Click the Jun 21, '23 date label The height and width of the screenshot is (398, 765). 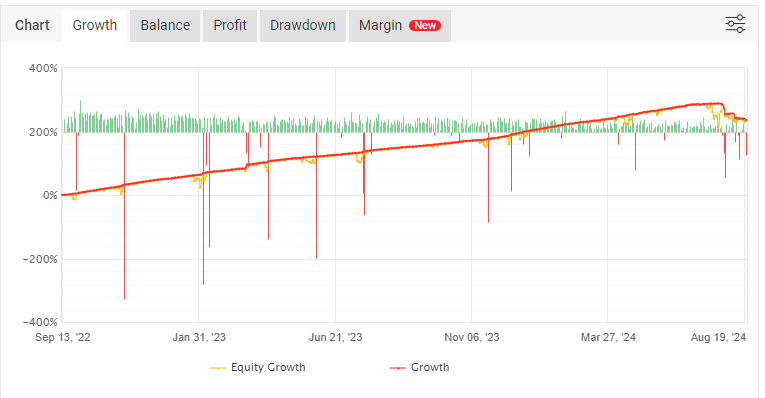336,337
